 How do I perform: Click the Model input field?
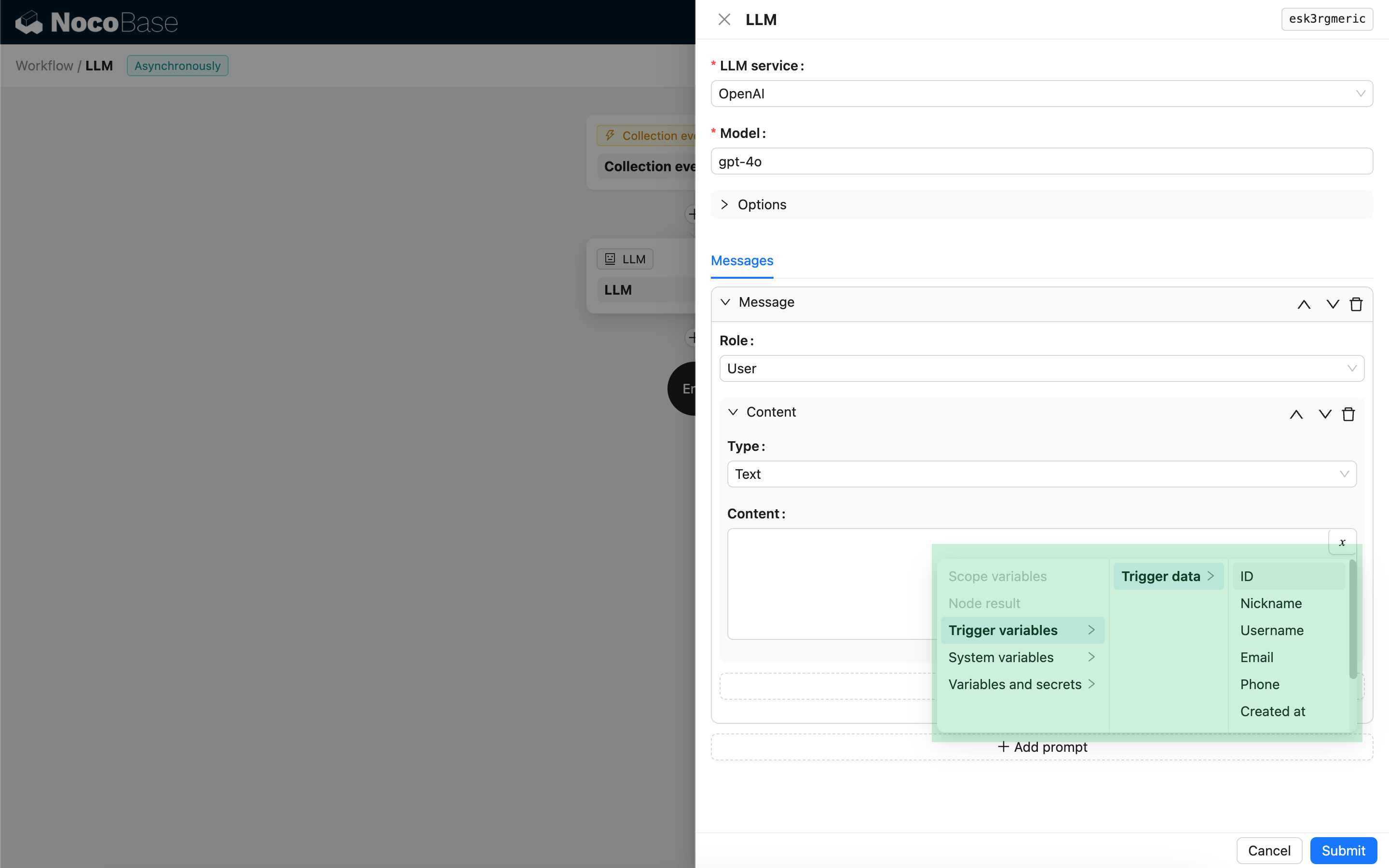pyautogui.click(x=1041, y=162)
